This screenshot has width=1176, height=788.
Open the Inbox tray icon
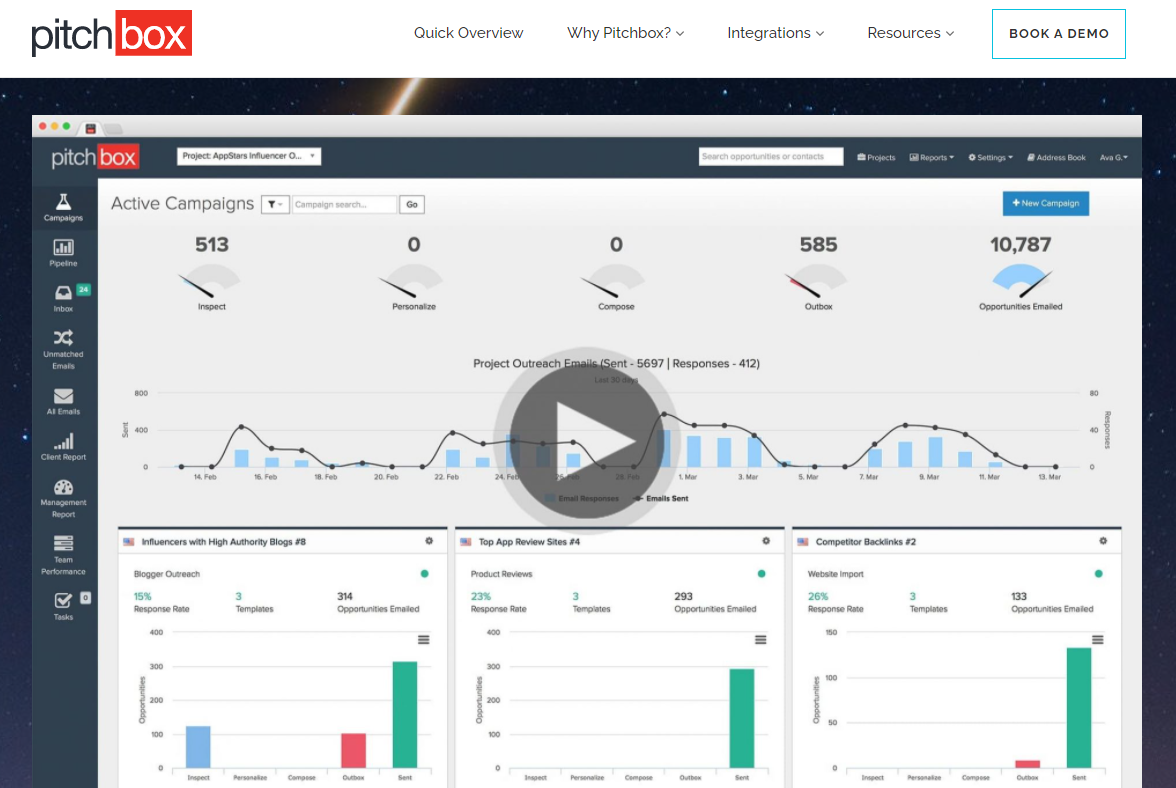tap(63, 293)
